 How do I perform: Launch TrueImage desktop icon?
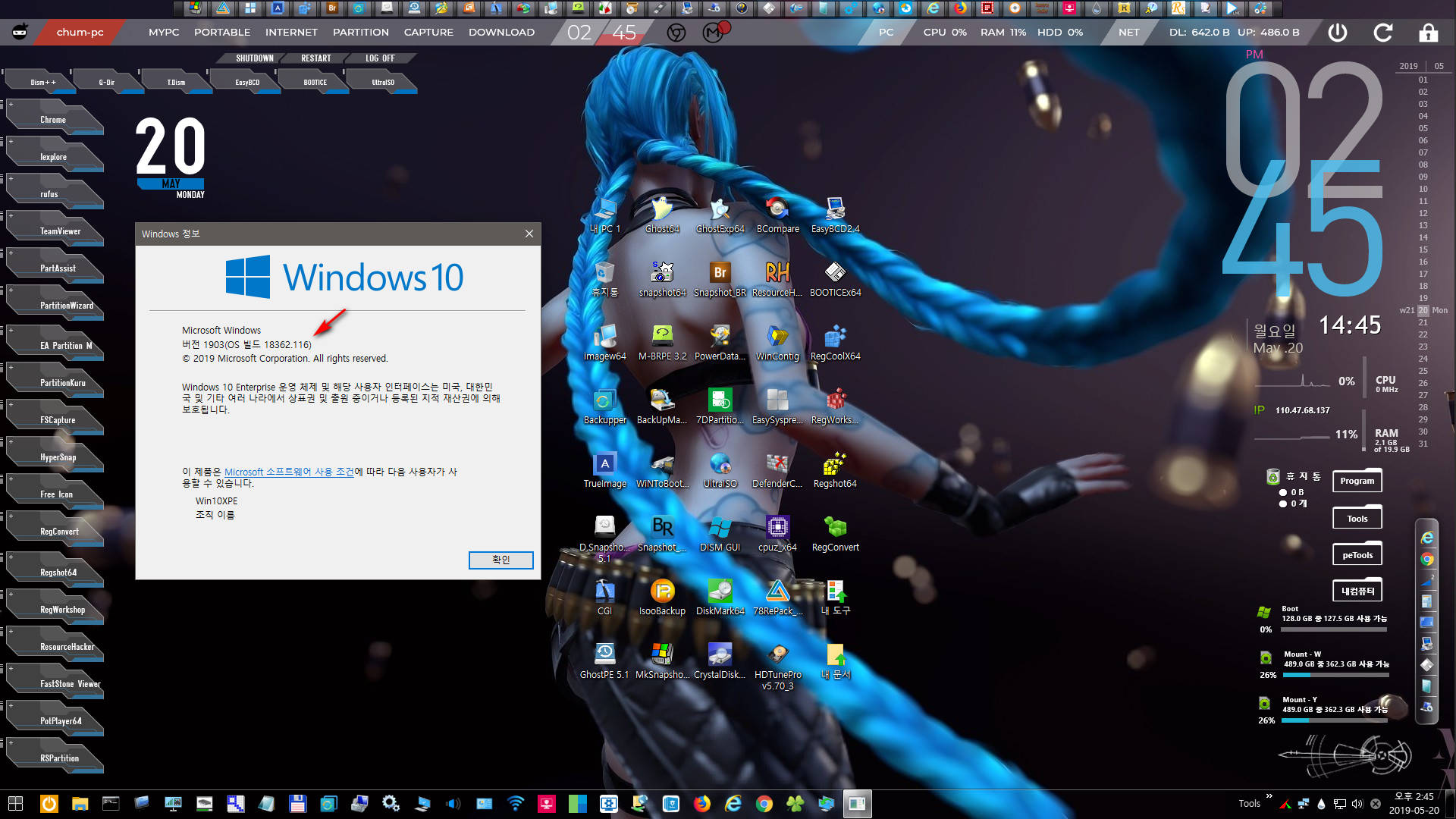tap(604, 469)
